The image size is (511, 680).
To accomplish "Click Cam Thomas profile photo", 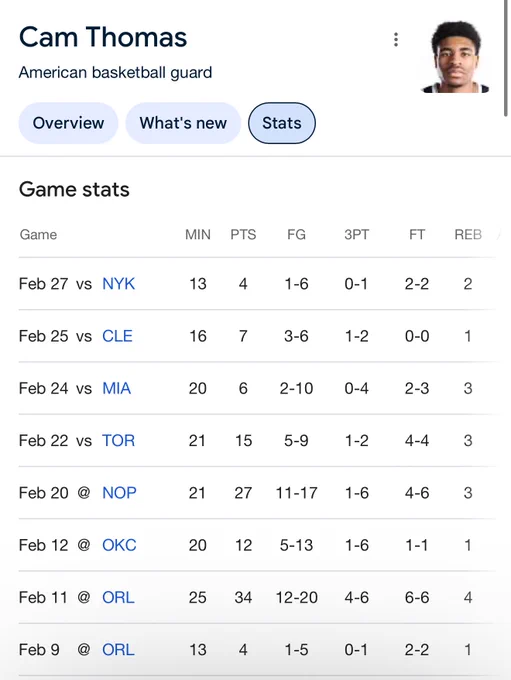I will pos(456,57).
